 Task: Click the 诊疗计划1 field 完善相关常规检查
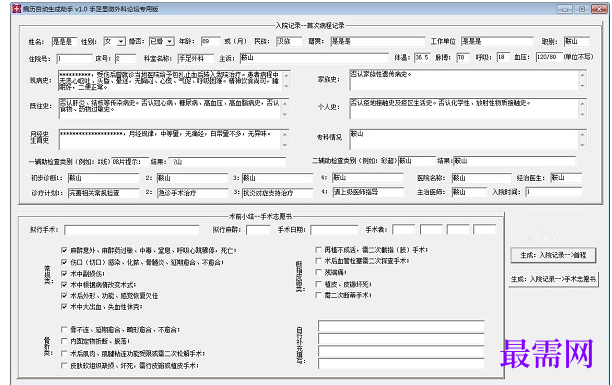pos(103,193)
